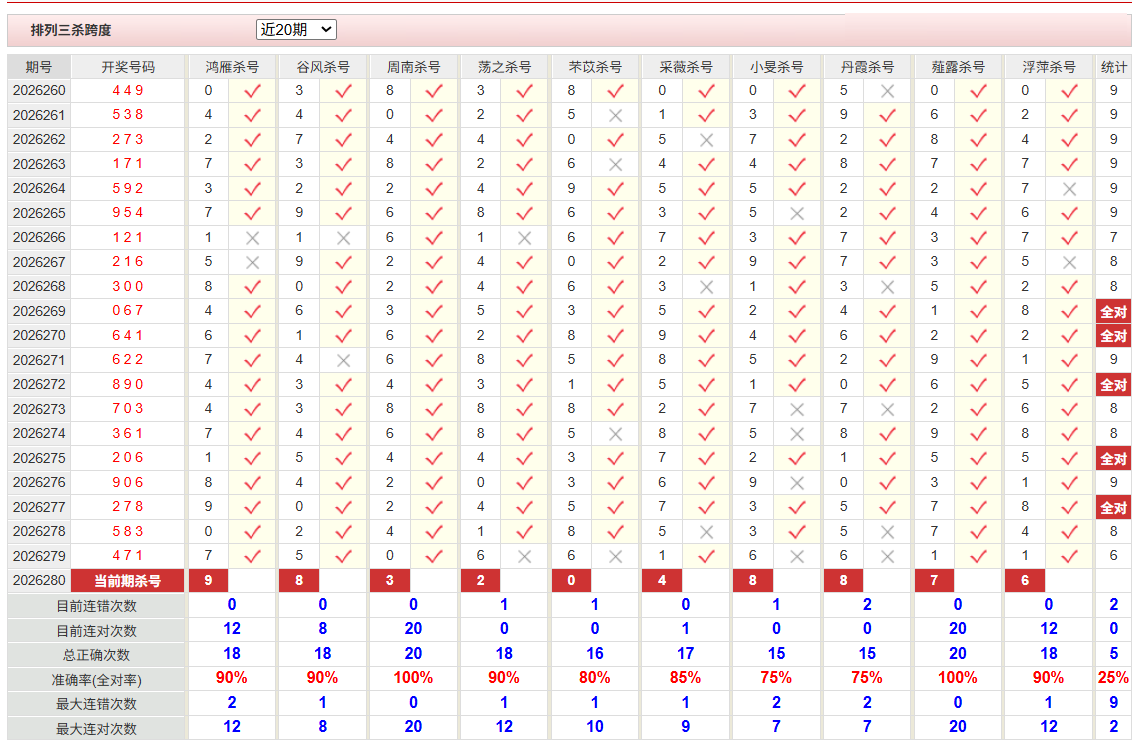Click the 鸿雁杀号 column header
This screenshot has width=1143, height=748.
point(232,67)
